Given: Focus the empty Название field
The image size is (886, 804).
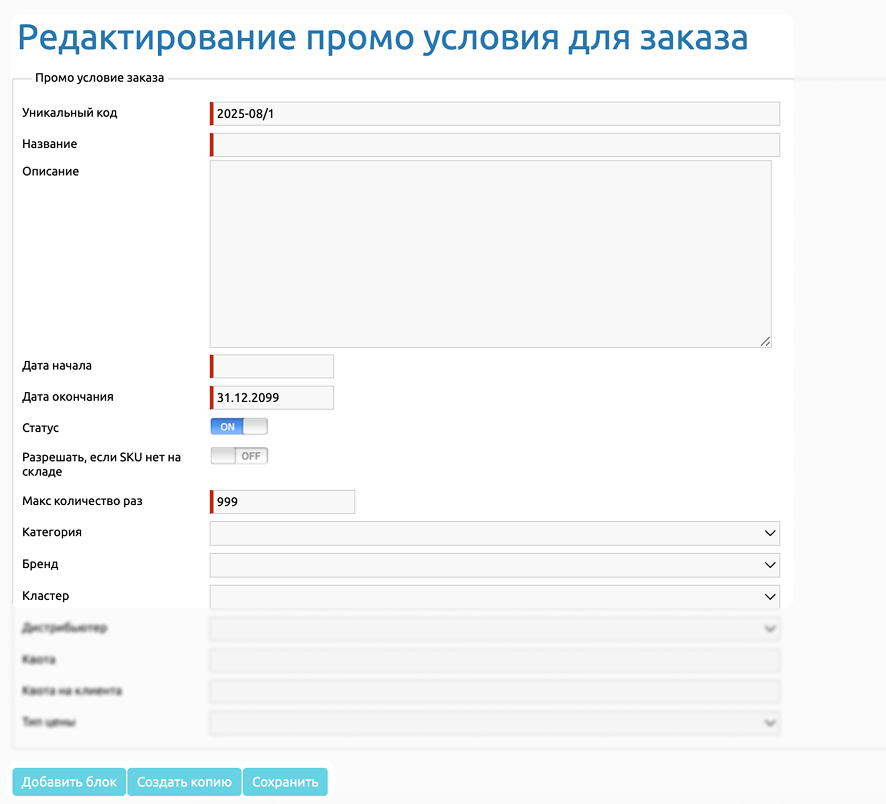Looking at the screenshot, I should pyautogui.click(x=495, y=145).
